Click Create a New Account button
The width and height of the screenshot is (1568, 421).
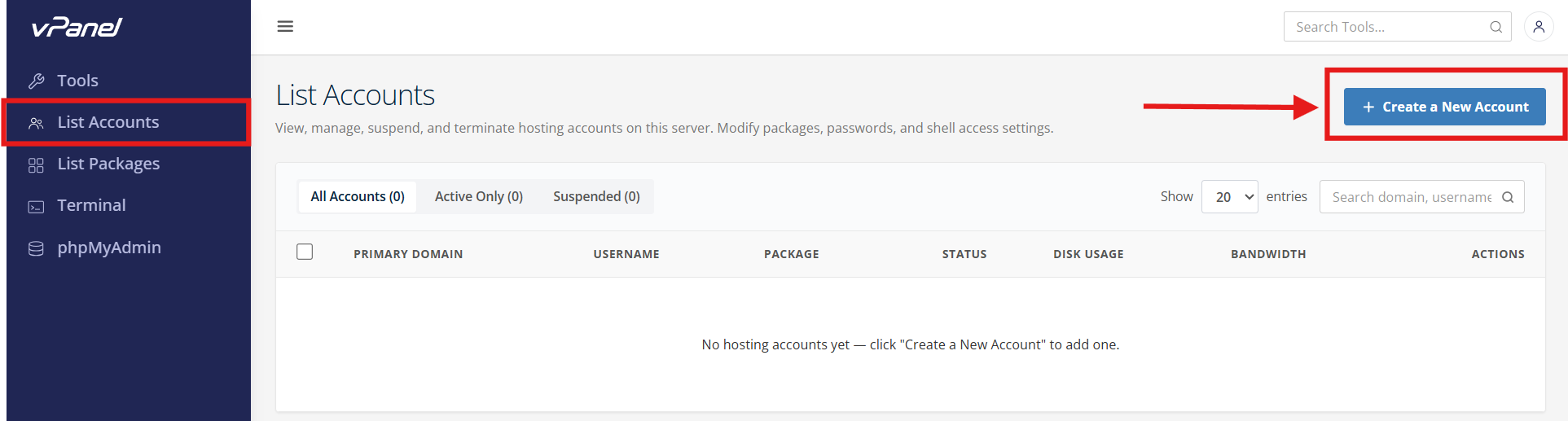(x=1444, y=107)
